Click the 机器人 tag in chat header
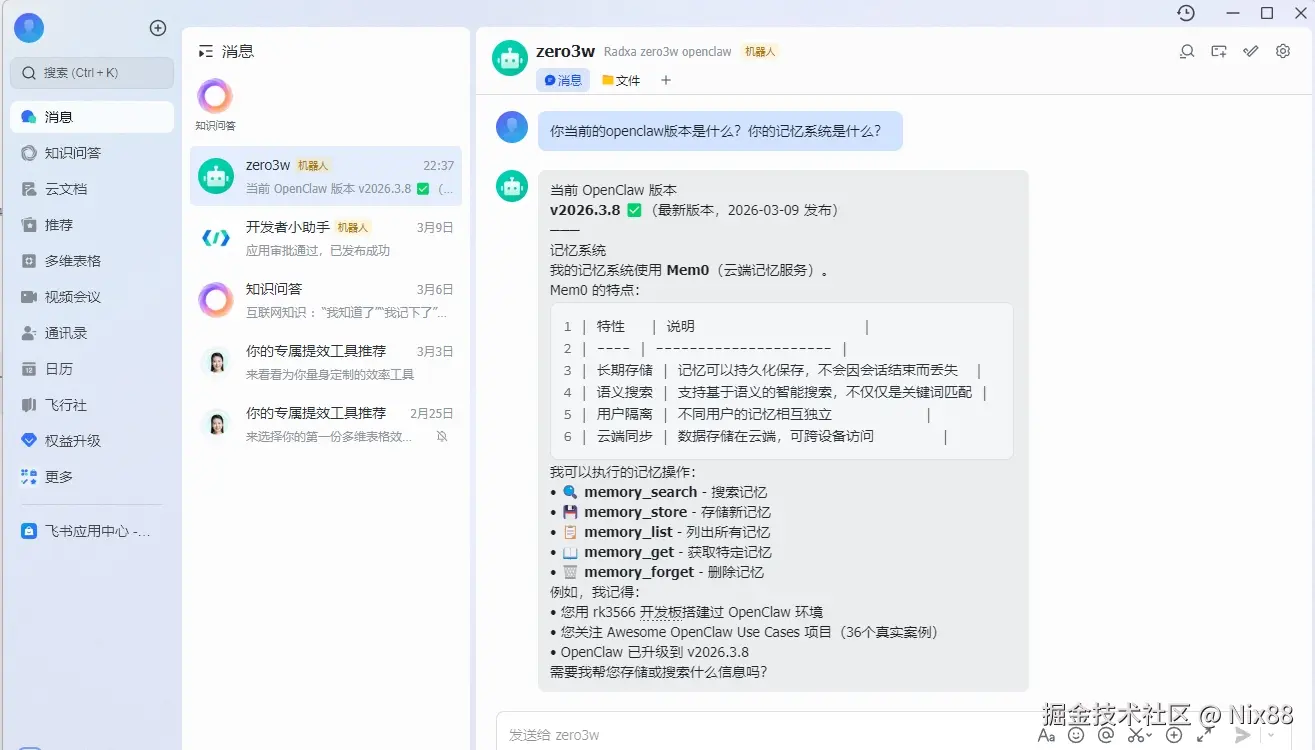 pos(760,52)
